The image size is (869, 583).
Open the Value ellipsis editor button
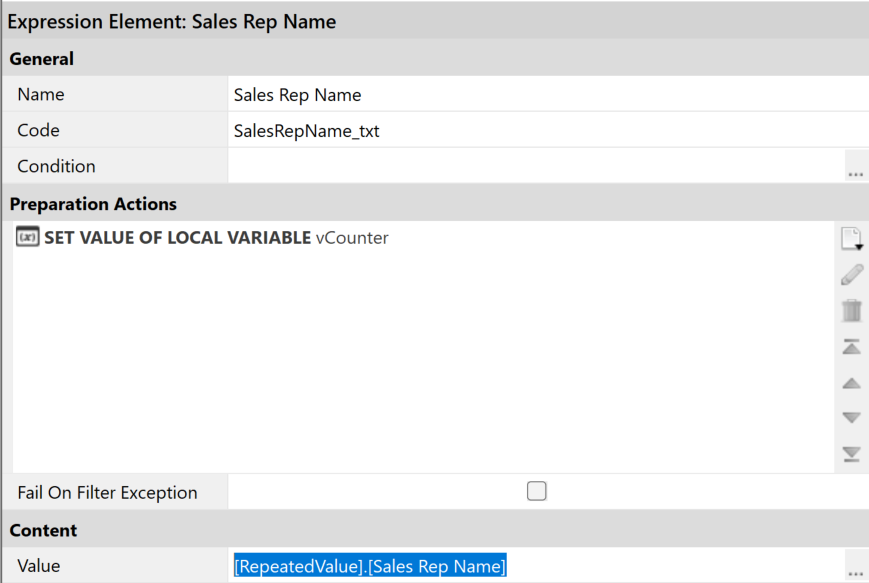855,567
